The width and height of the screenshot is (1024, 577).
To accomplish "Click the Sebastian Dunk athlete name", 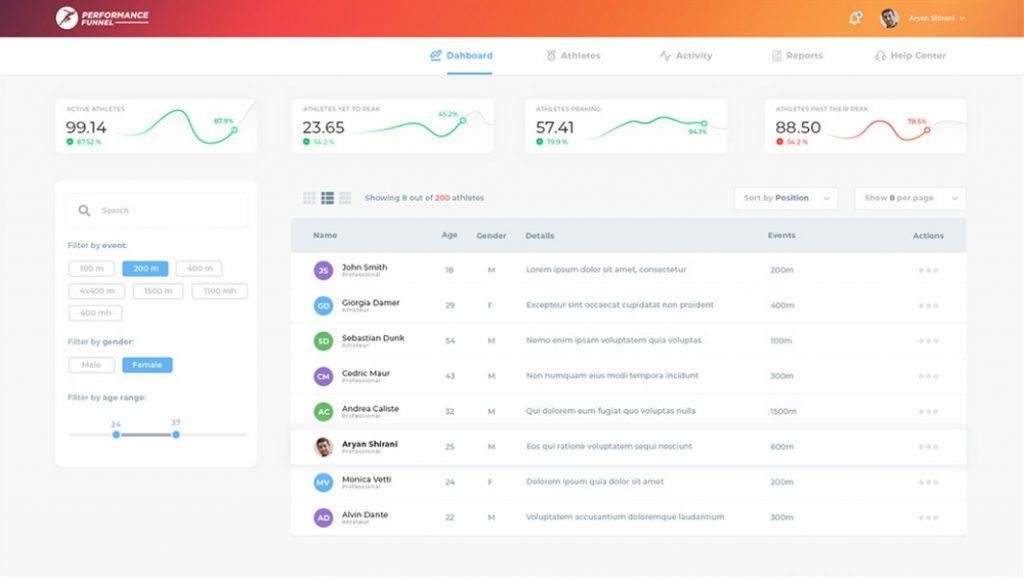I will click(373, 338).
